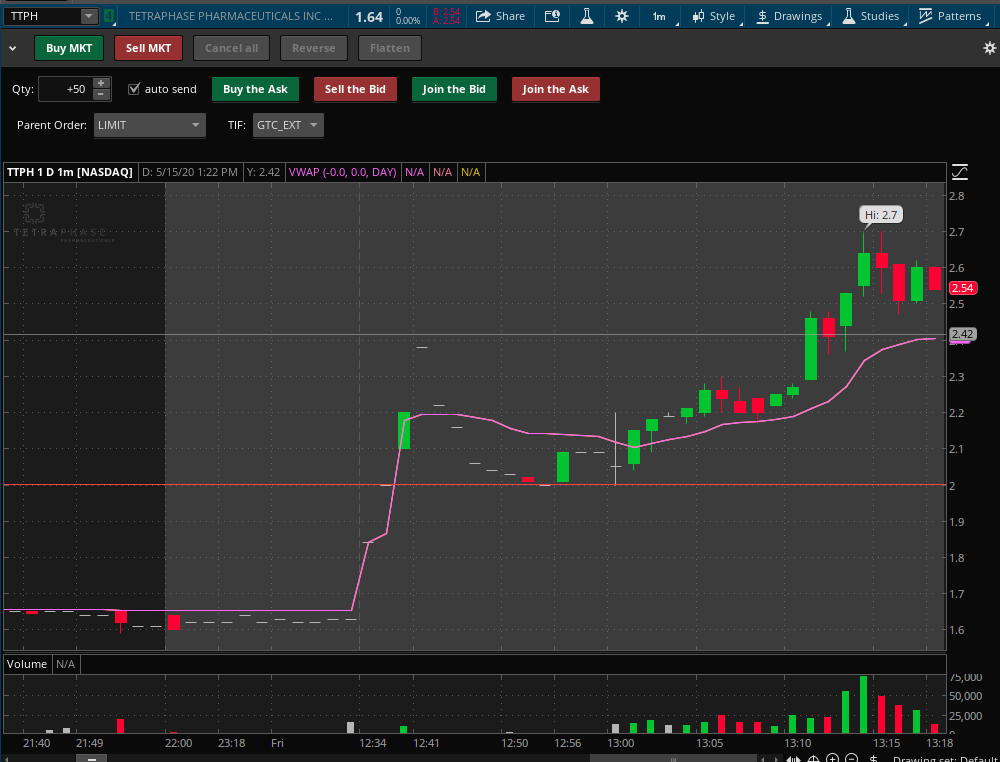
Task: Click the Hi: 2.7 price bubble
Action: (881, 215)
